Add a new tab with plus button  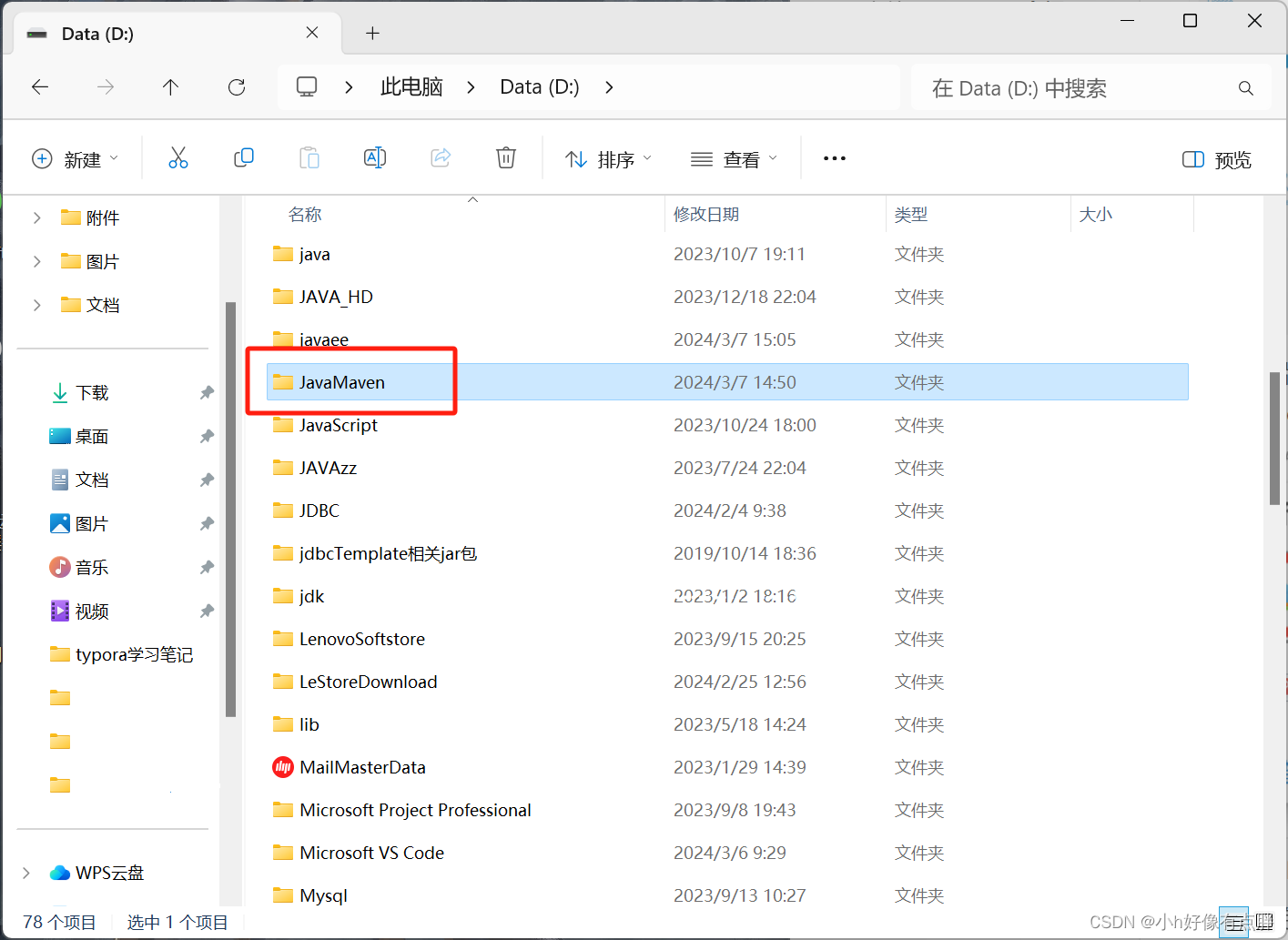tap(372, 34)
